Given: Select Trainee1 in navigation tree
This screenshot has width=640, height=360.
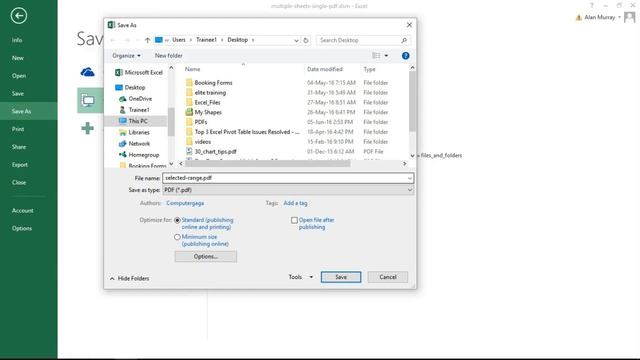Looking at the screenshot, I should 134,110.
